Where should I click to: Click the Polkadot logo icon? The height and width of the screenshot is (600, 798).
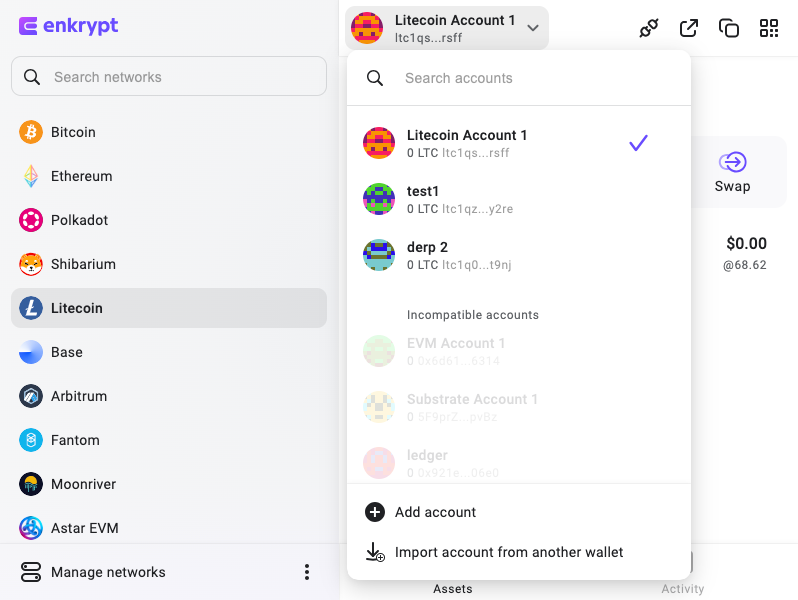31,220
